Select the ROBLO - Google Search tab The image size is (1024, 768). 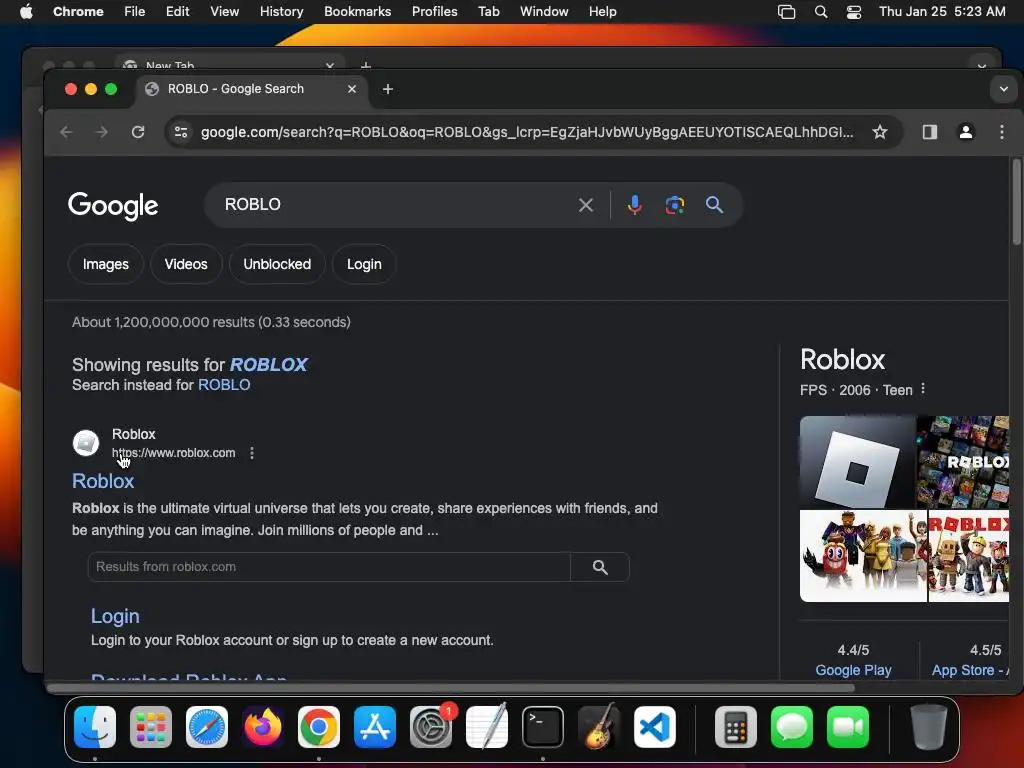[x=252, y=89]
